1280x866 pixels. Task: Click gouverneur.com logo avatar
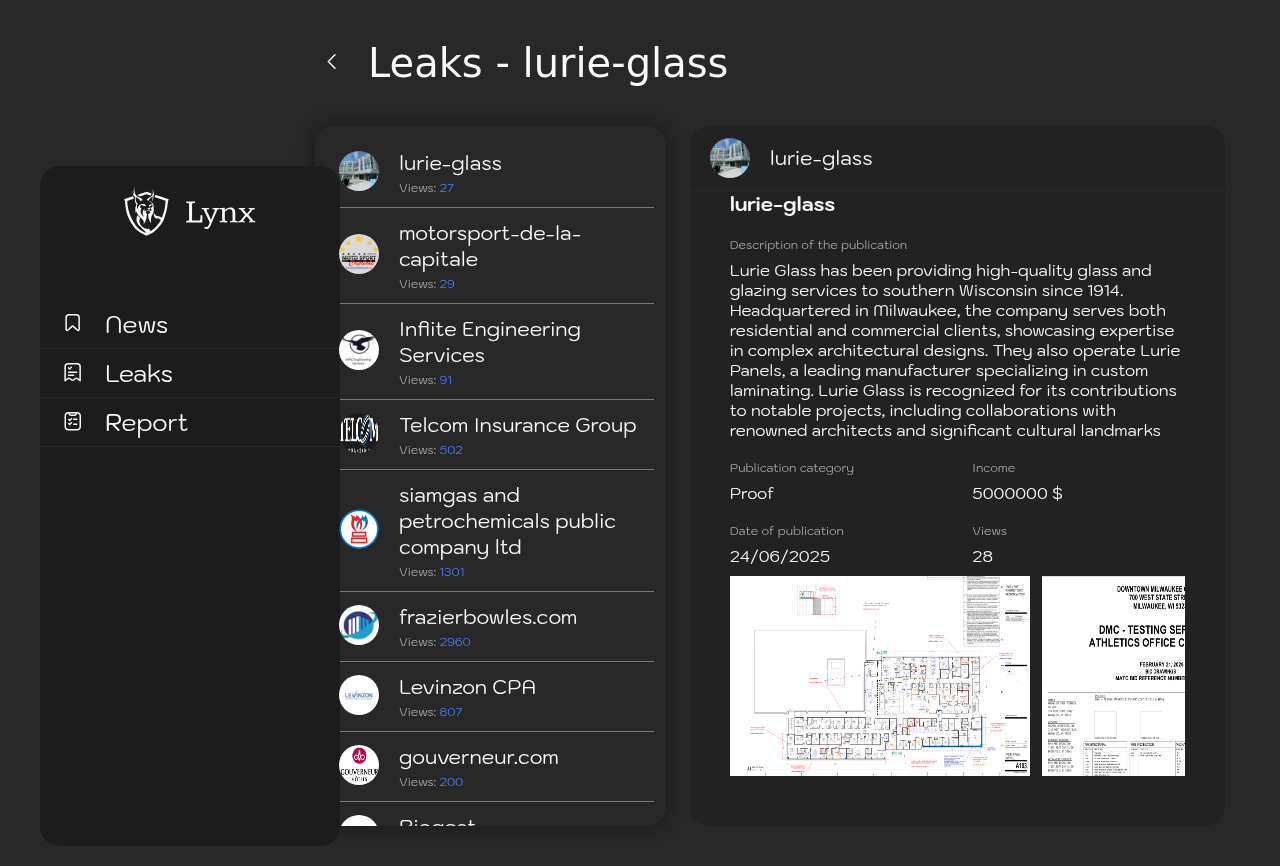coord(359,765)
